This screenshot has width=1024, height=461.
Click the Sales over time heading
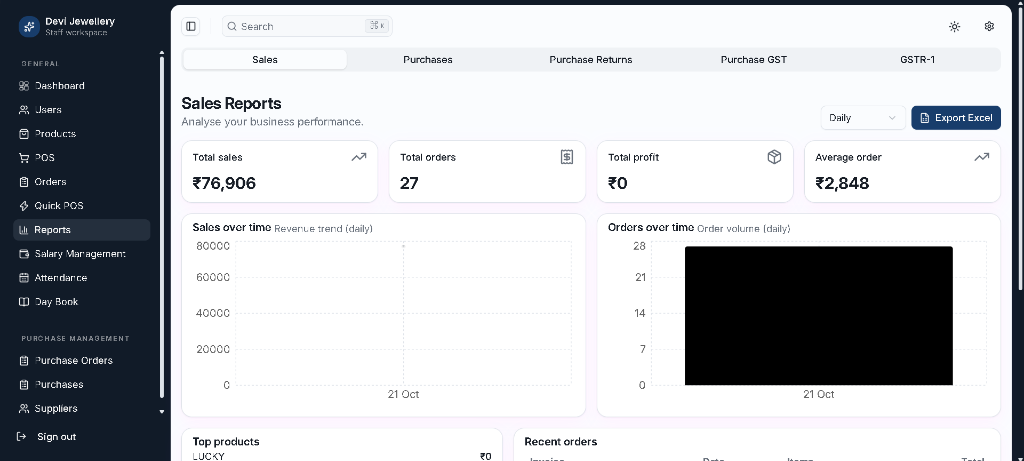231,227
